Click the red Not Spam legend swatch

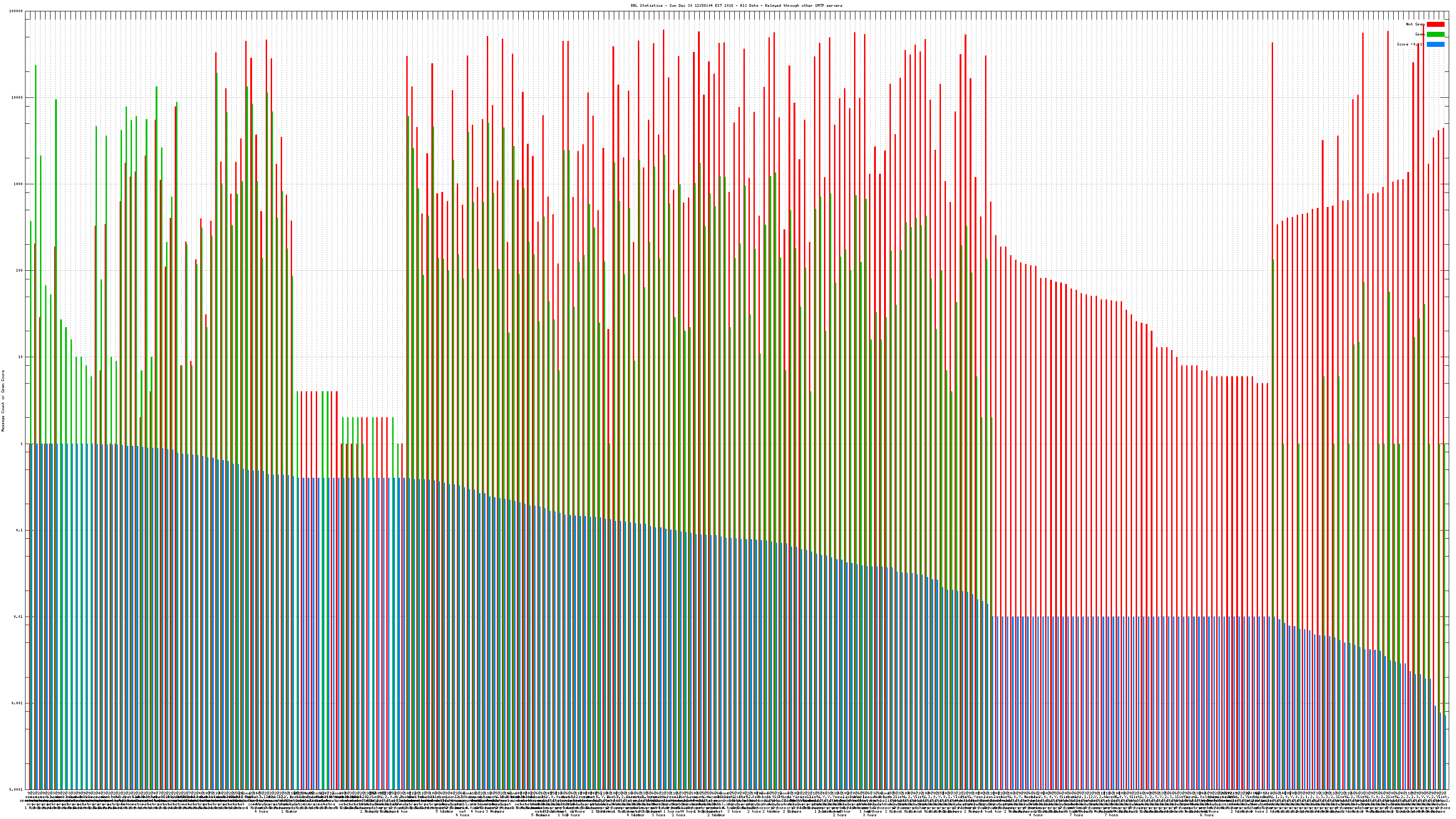pyautogui.click(x=1435, y=24)
